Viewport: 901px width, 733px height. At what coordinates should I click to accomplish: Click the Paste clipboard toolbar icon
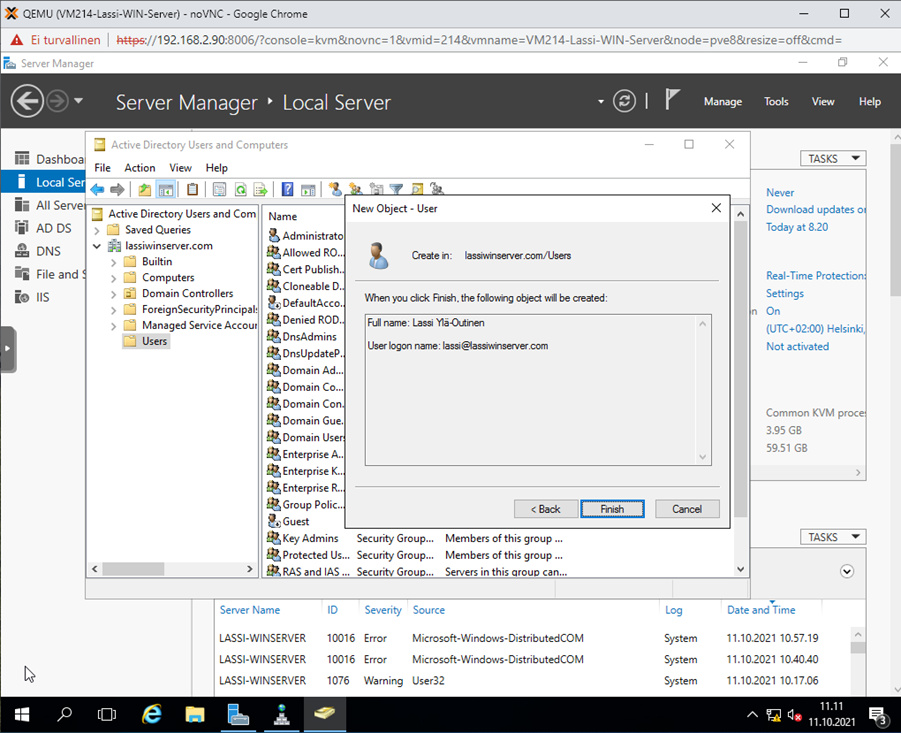192,189
